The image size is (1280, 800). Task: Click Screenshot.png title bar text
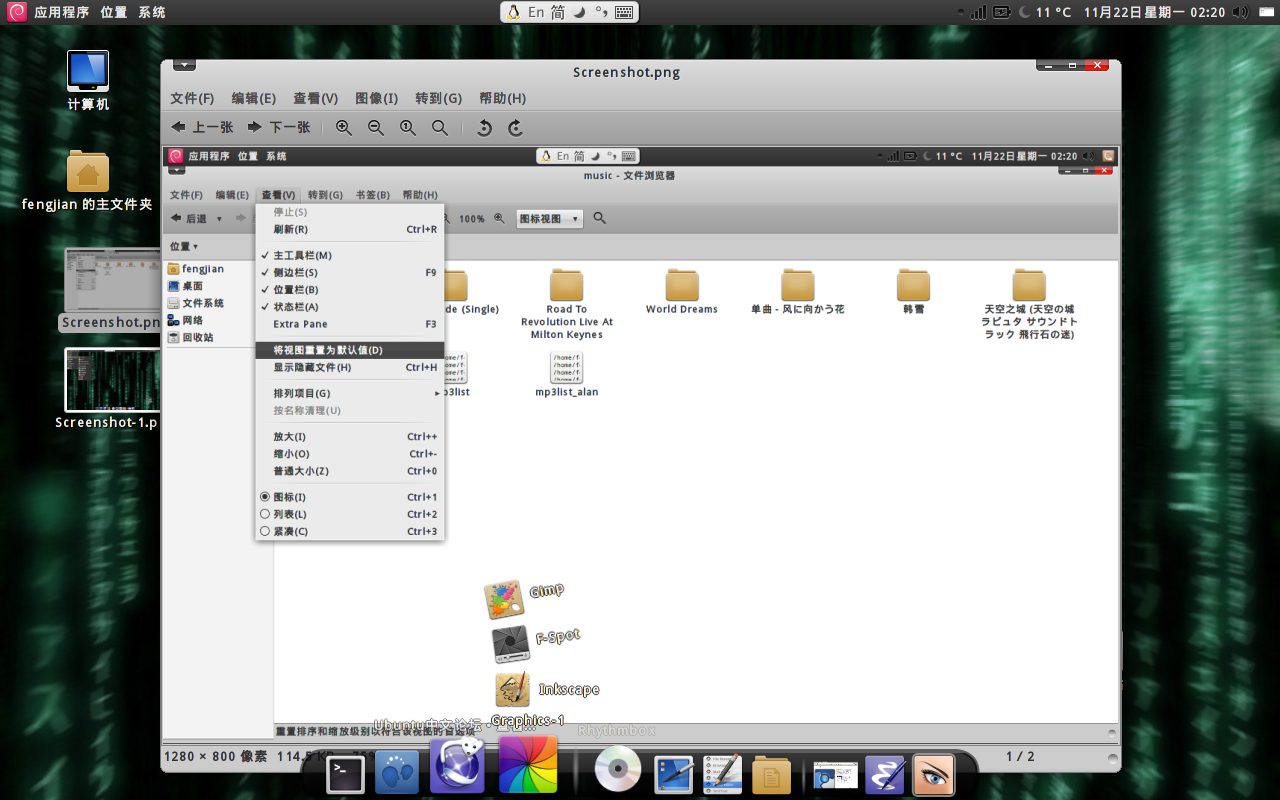(626, 72)
